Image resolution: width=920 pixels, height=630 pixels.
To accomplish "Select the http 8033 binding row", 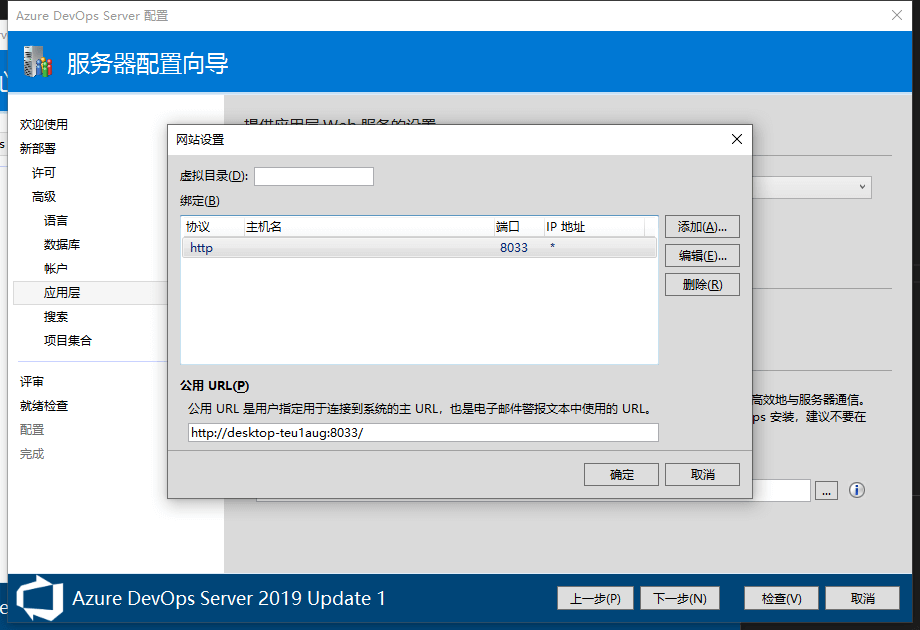I will click(418, 248).
